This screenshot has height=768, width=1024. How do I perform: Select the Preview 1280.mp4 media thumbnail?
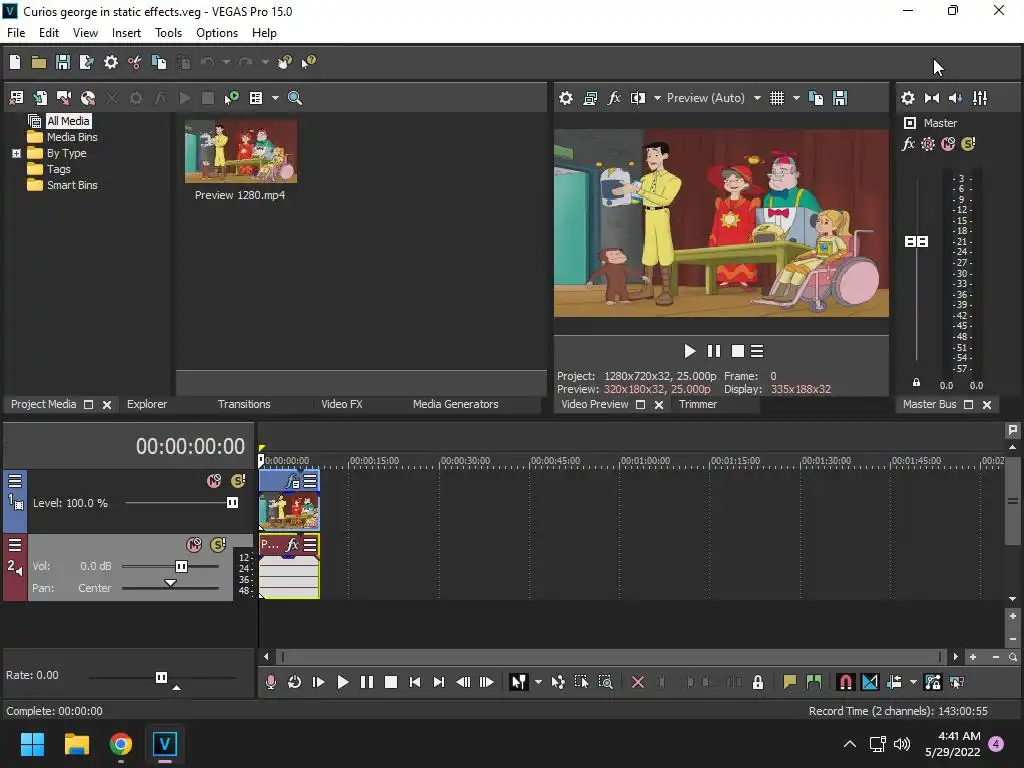tap(241, 152)
